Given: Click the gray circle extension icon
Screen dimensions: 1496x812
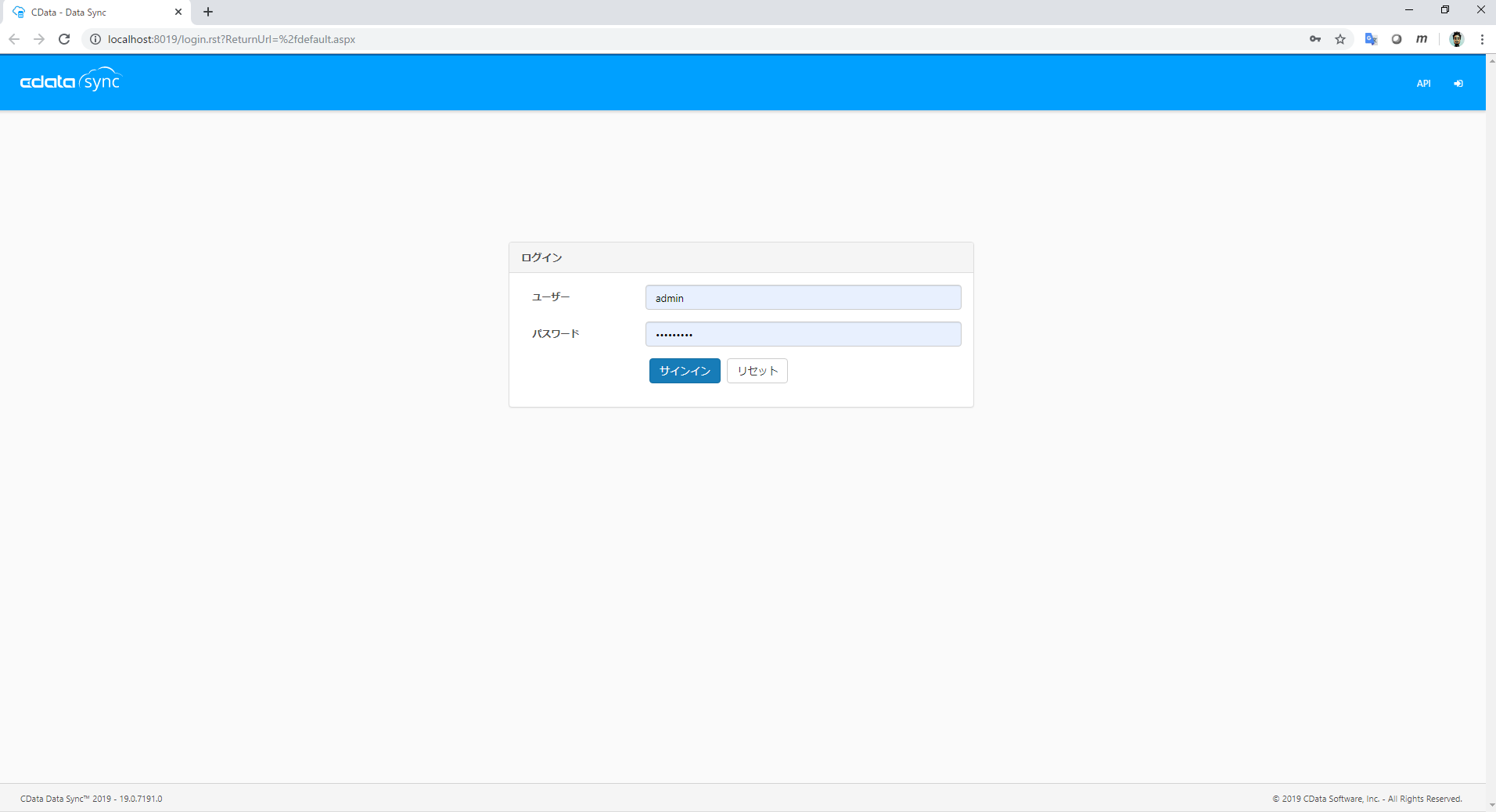Looking at the screenshot, I should (x=1397, y=39).
